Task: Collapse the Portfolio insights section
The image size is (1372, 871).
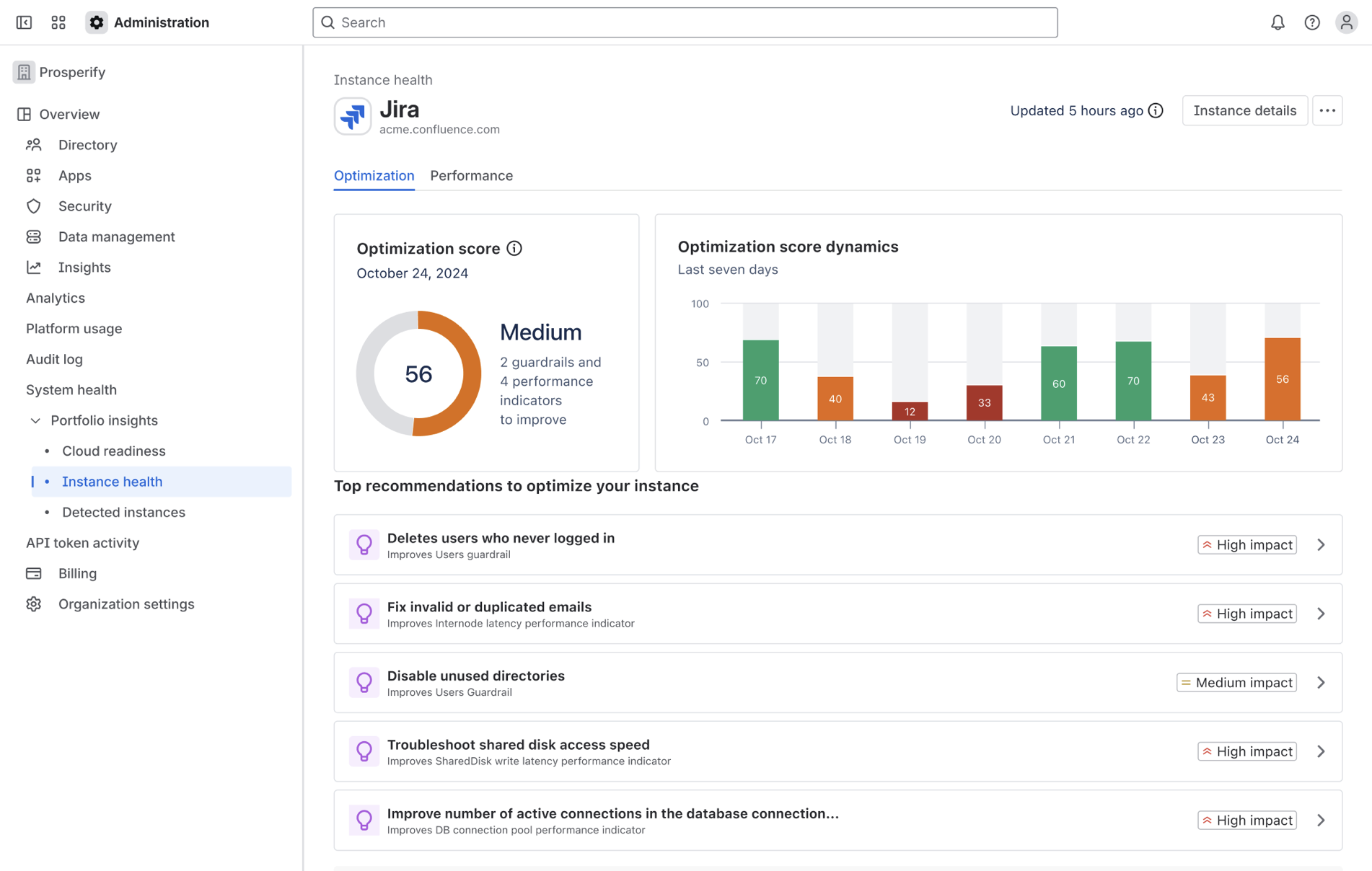Action: click(x=35, y=420)
